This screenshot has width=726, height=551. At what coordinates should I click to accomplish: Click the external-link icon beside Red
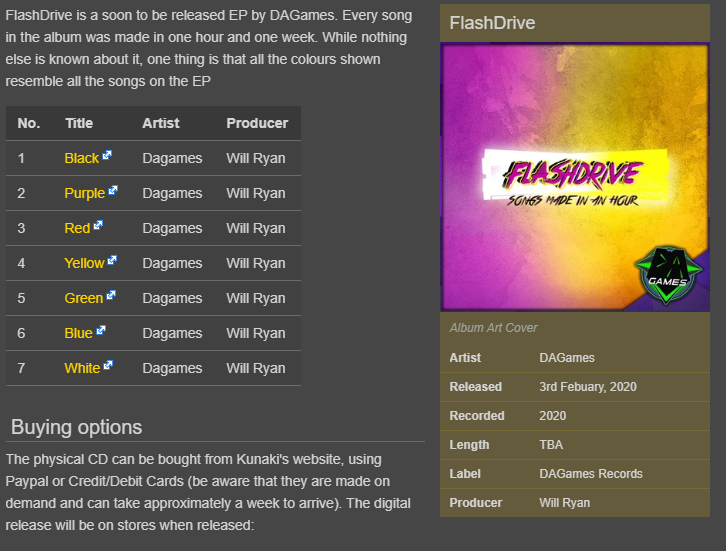[x=98, y=225]
